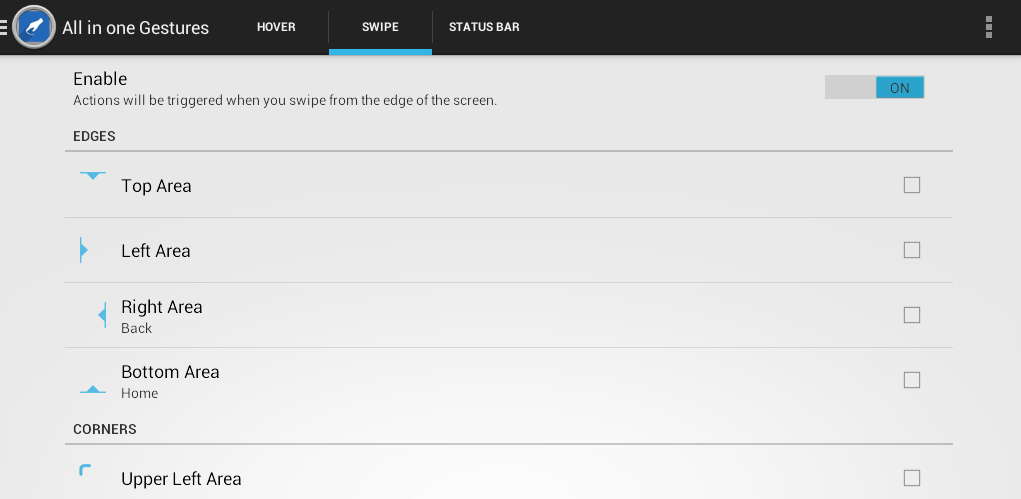Check the Left Area checkbox
This screenshot has width=1021, height=499.
point(912,250)
